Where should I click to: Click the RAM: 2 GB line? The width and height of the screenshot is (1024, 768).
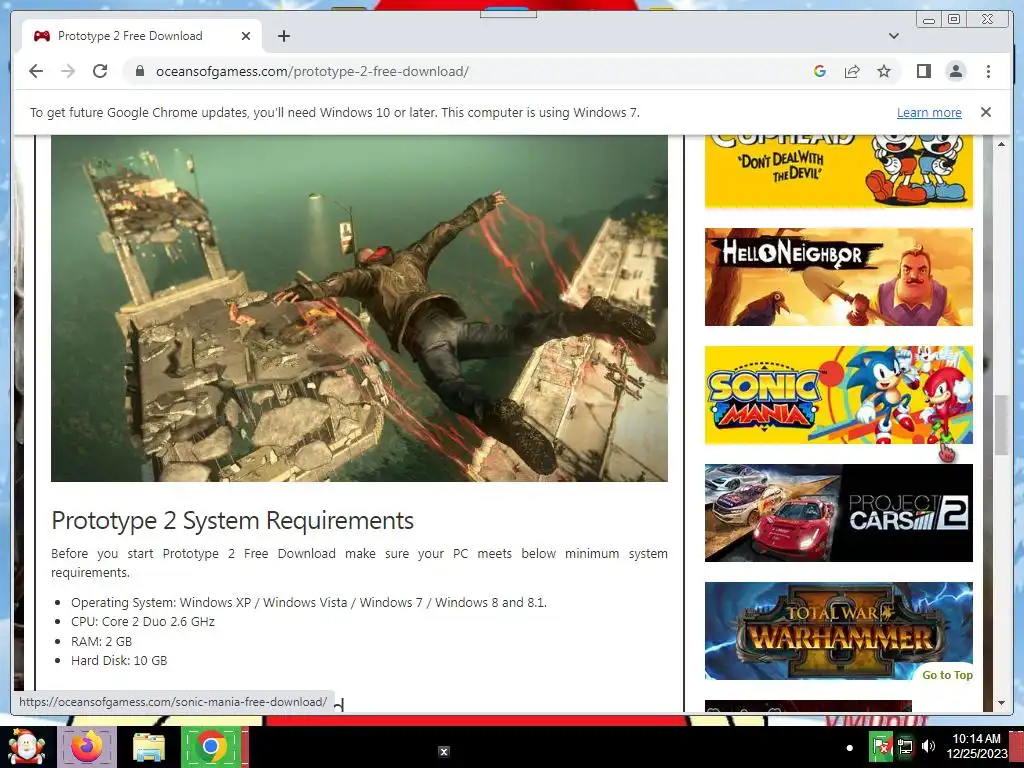coord(101,641)
